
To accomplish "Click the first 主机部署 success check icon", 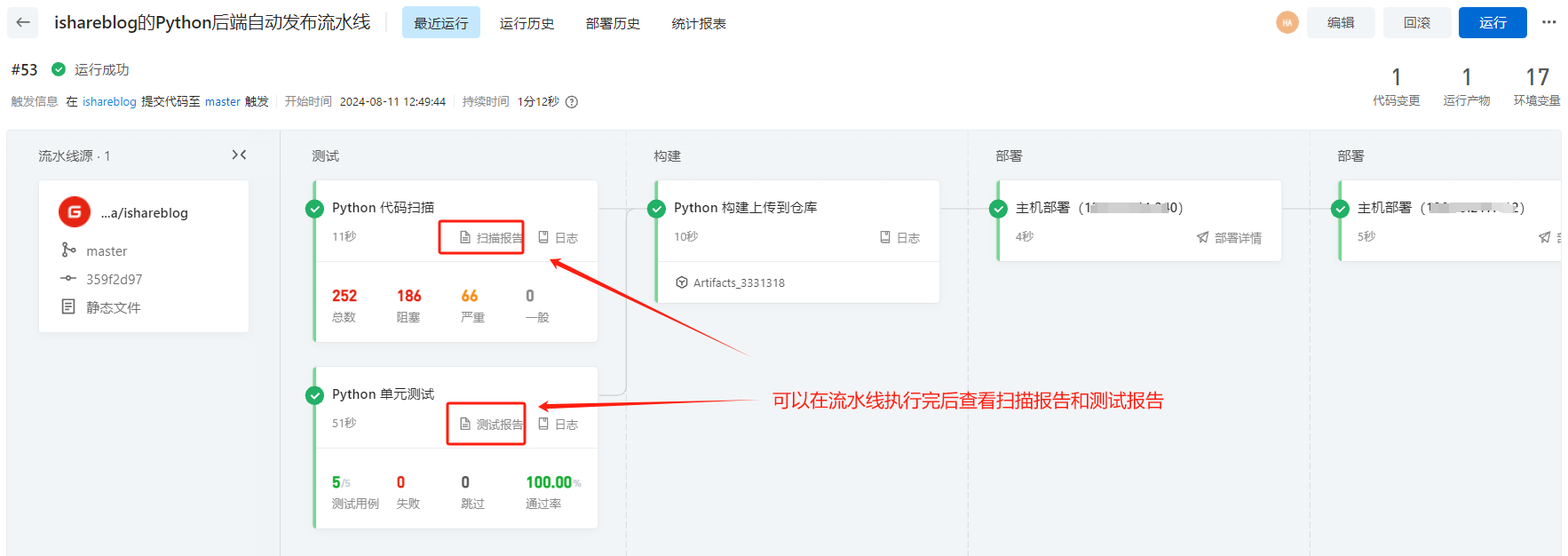I will [998, 209].
